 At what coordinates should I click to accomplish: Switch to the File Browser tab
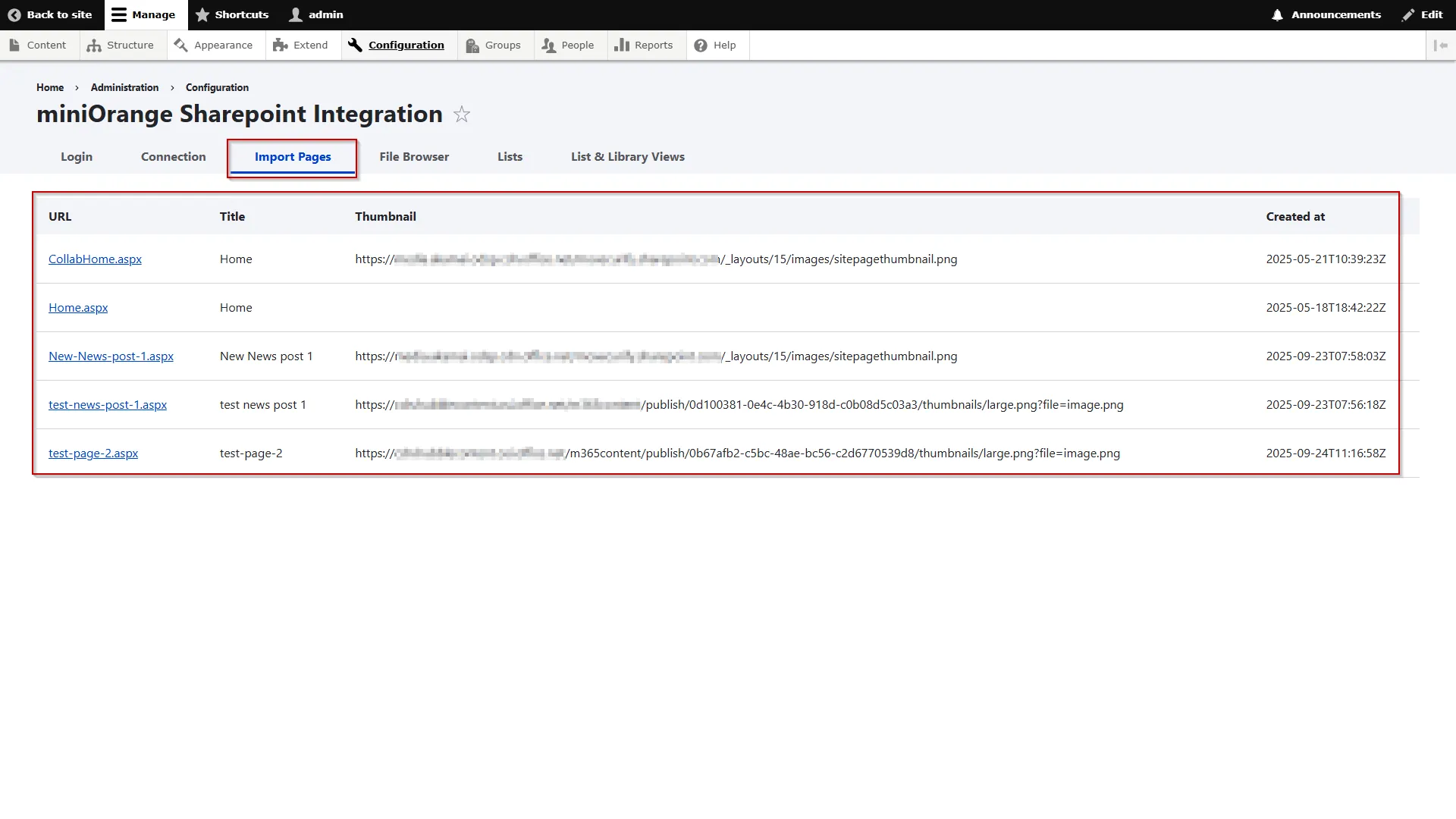point(414,157)
